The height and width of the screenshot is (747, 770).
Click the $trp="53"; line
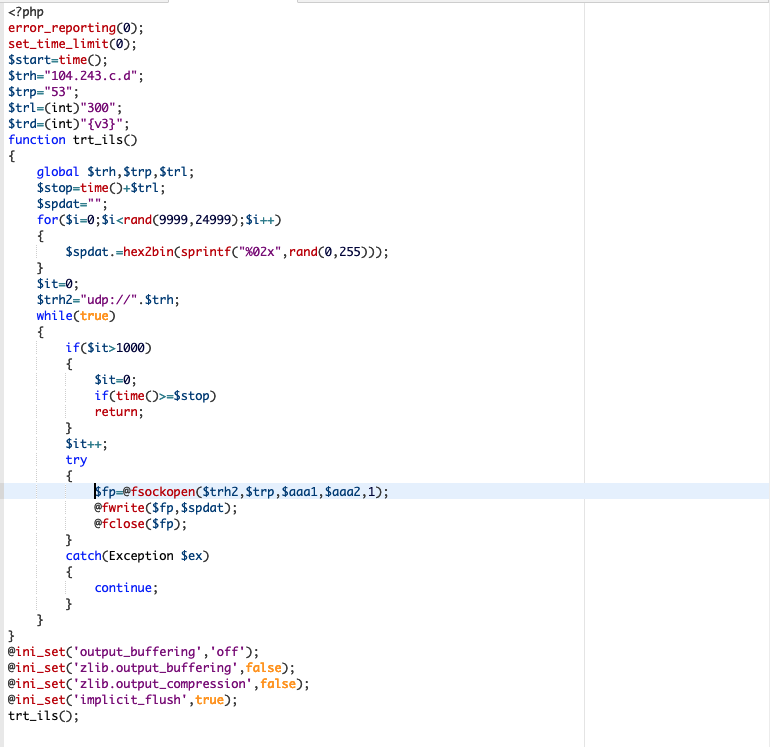(x=43, y=92)
